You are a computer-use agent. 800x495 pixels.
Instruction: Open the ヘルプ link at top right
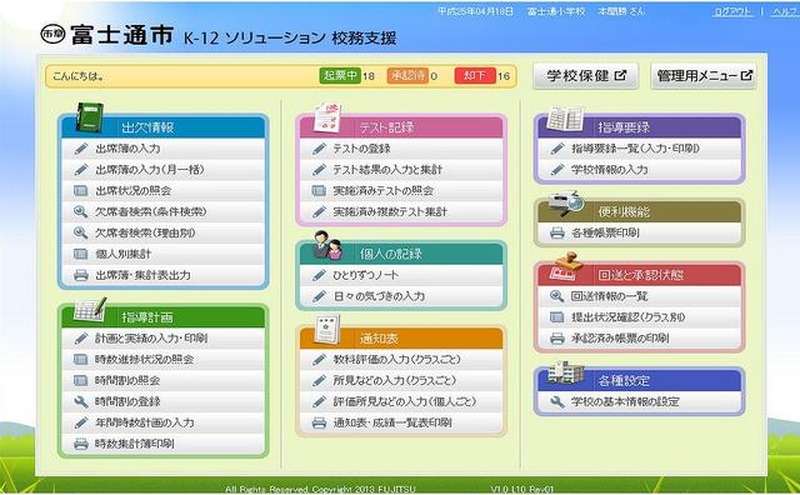(x=784, y=11)
